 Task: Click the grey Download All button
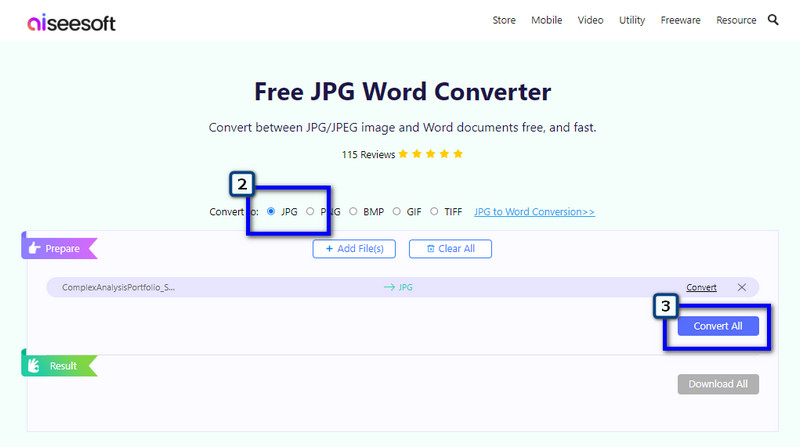pyautogui.click(x=718, y=384)
